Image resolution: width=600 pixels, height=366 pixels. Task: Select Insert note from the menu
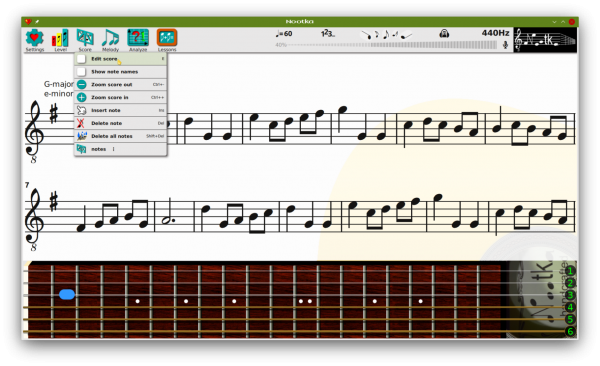[121, 110]
